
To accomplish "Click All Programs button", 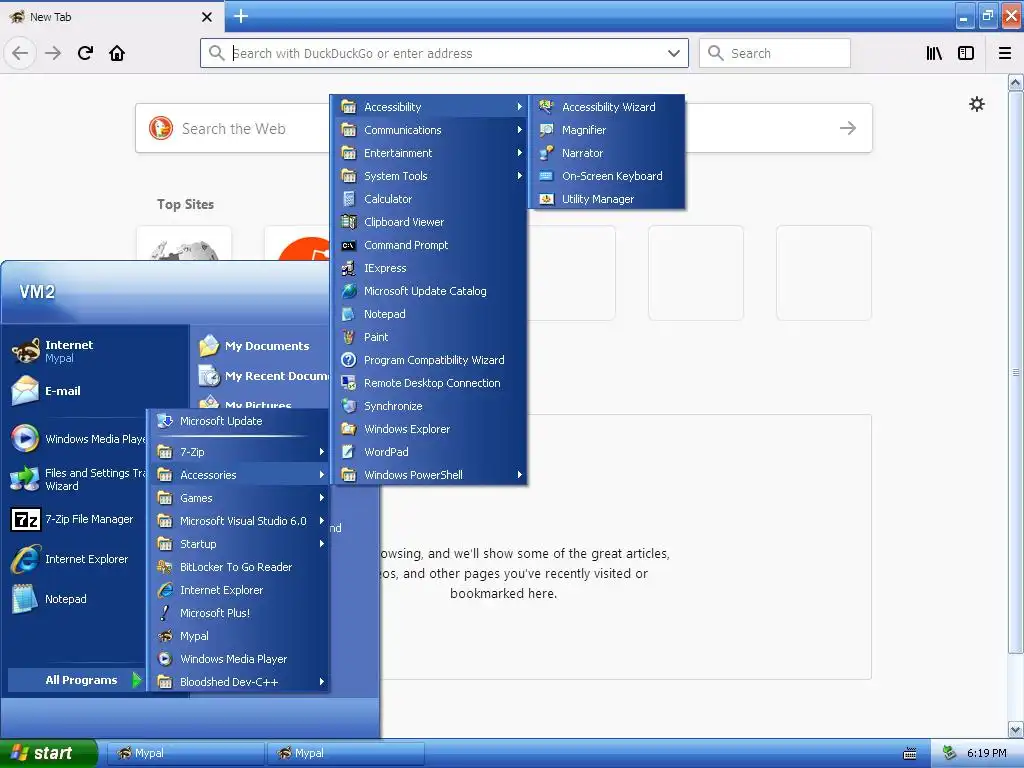I will point(75,680).
